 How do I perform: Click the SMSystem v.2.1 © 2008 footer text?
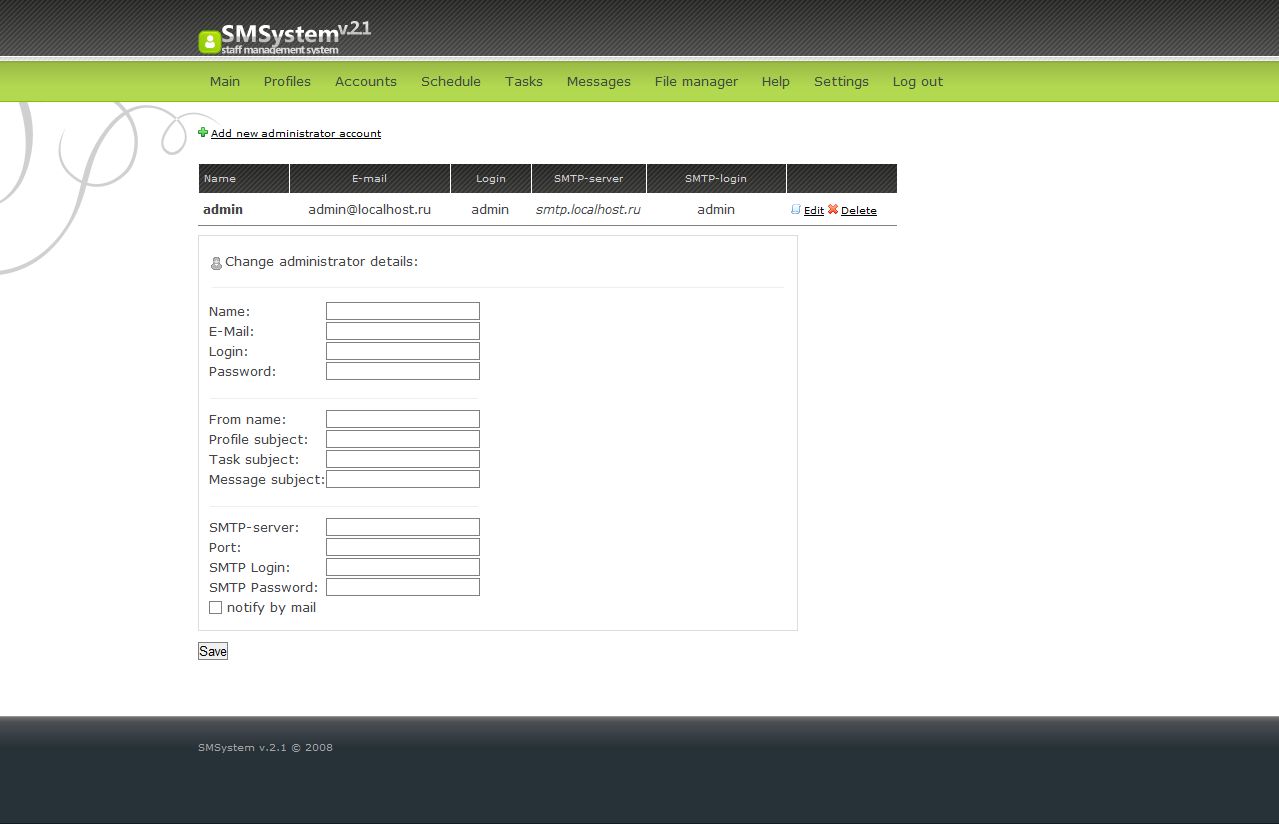point(266,747)
